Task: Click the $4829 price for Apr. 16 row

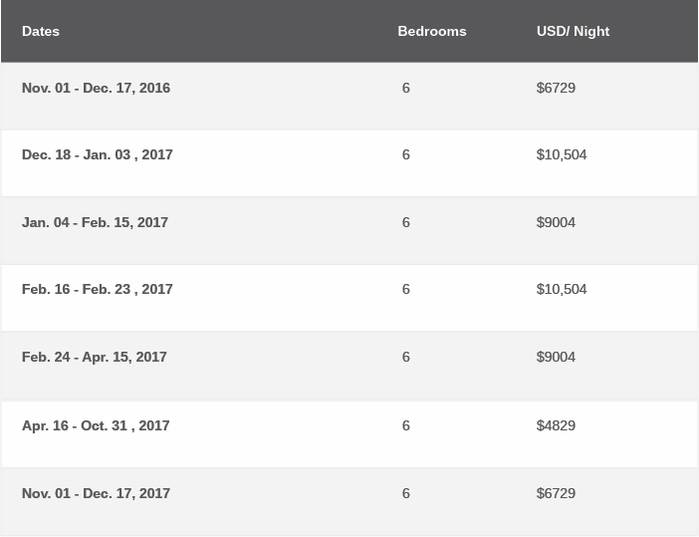Action: coord(556,426)
